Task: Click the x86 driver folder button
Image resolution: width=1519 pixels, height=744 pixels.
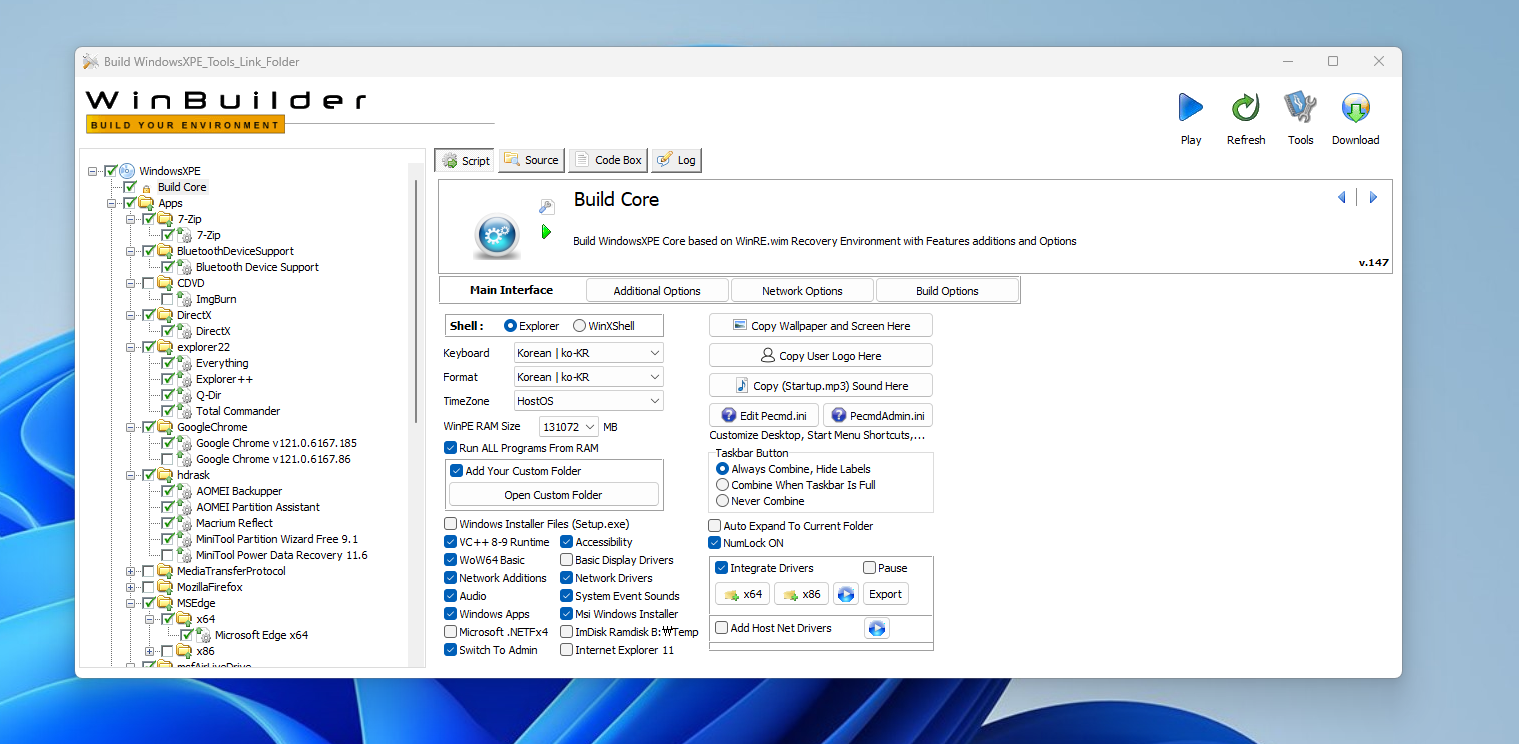Action: [x=802, y=594]
